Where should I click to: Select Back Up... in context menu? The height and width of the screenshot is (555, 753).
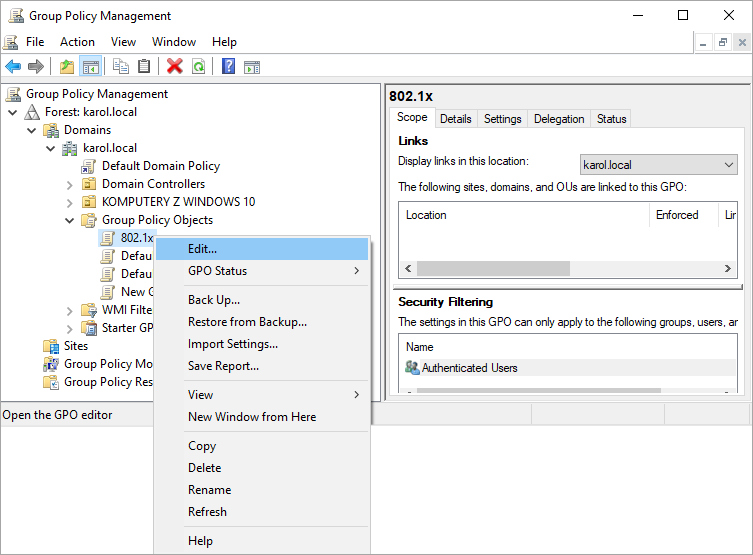(x=214, y=300)
